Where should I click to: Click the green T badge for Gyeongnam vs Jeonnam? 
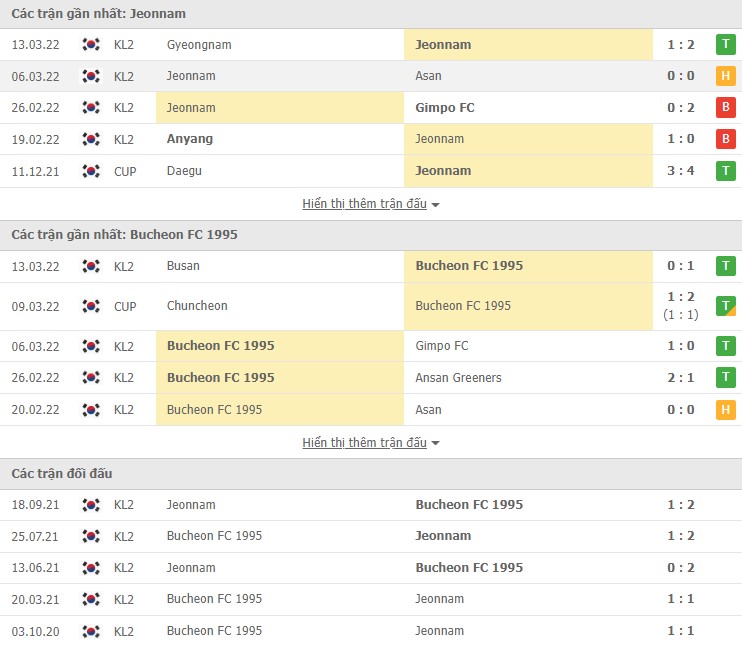pyautogui.click(x=725, y=44)
